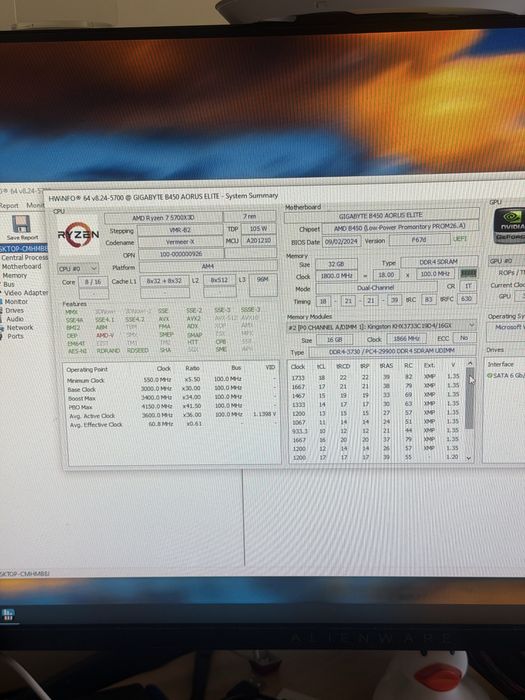Select Motherboard in the device tree
Image resolution: width=525 pixels, height=700 pixels.
[x=21, y=267]
